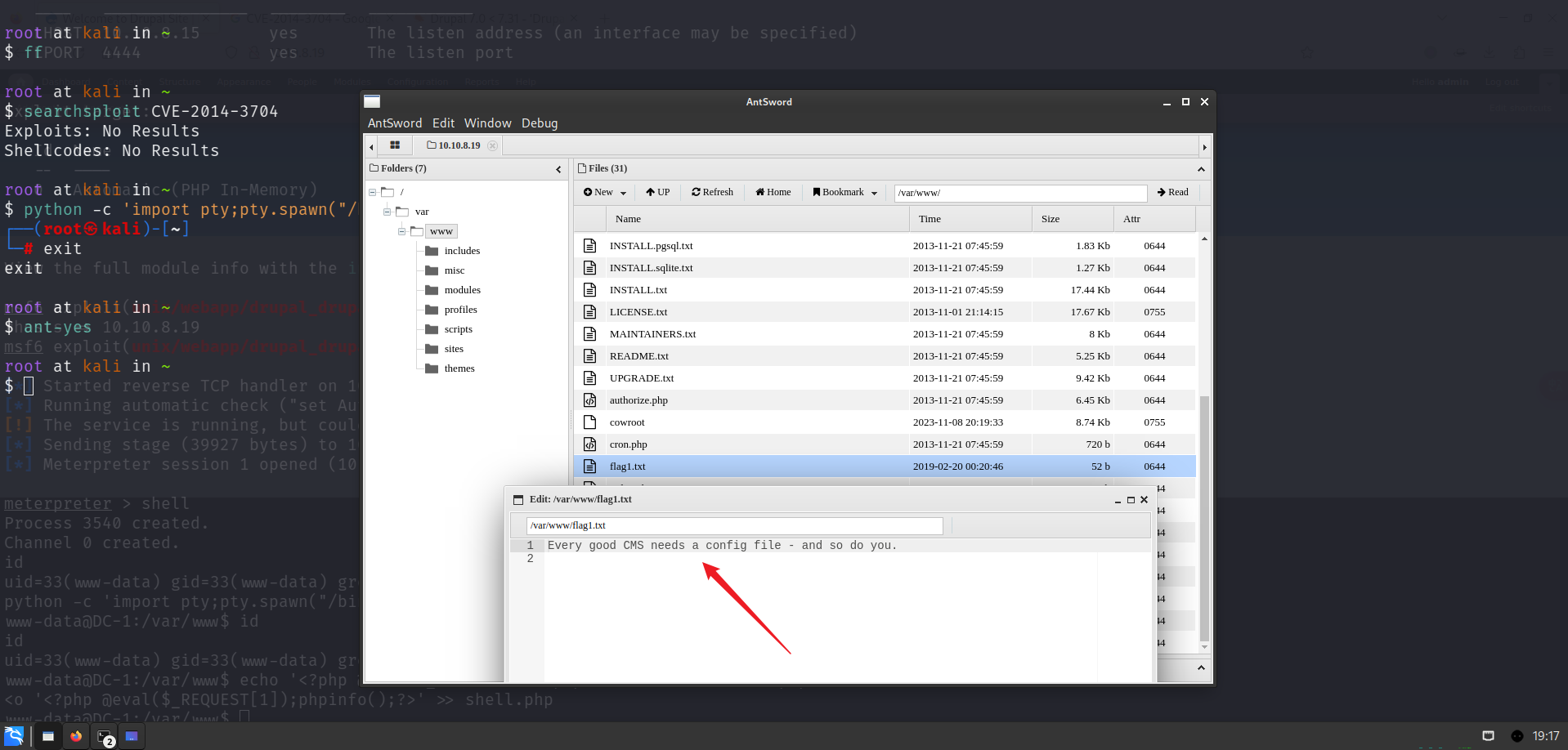
Task: Open the Edit menu in AntSword
Action: click(443, 123)
